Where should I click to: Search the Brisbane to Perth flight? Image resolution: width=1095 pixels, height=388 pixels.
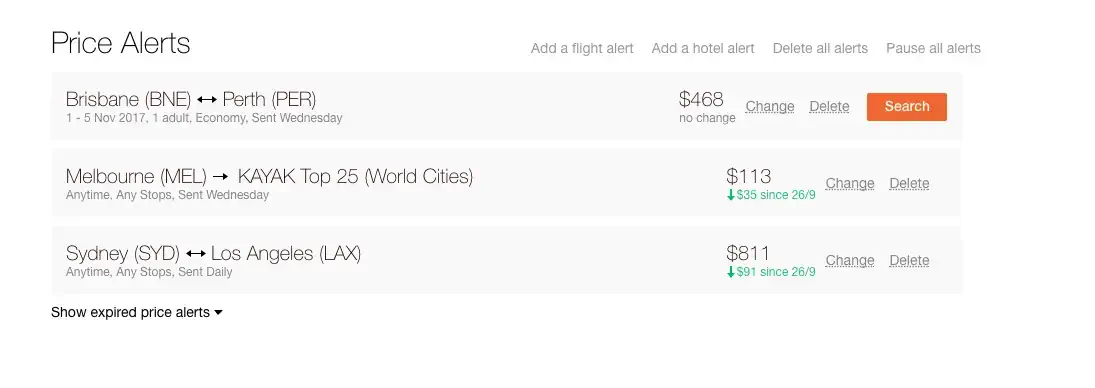[x=906, y=107]
